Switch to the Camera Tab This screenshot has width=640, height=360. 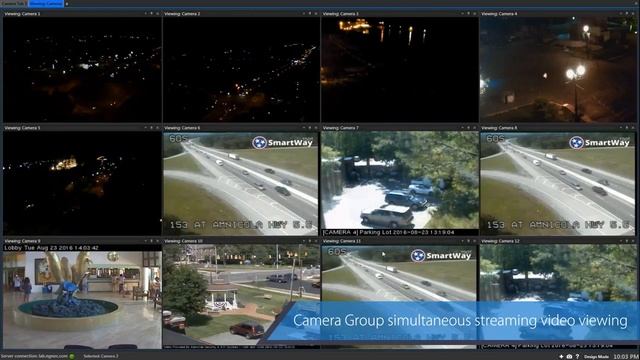[13, 3]
